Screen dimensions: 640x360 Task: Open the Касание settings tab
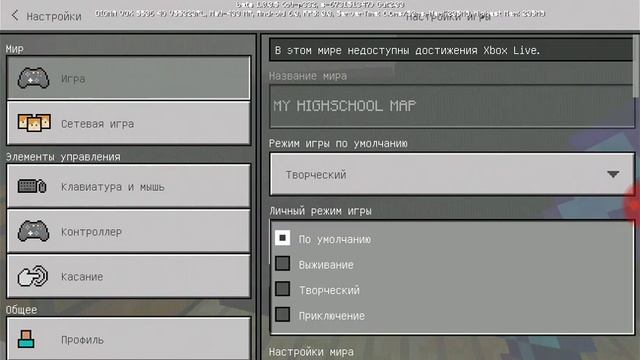click(129, 276)
